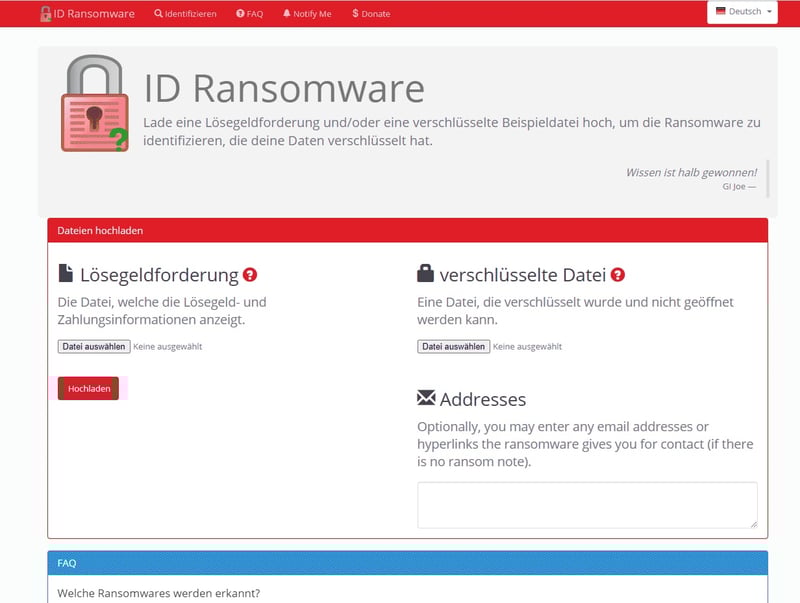This screenshot has height=603, width=800.
Task: Click the Addresses textarea resize handle
Action: pos(753,523)
